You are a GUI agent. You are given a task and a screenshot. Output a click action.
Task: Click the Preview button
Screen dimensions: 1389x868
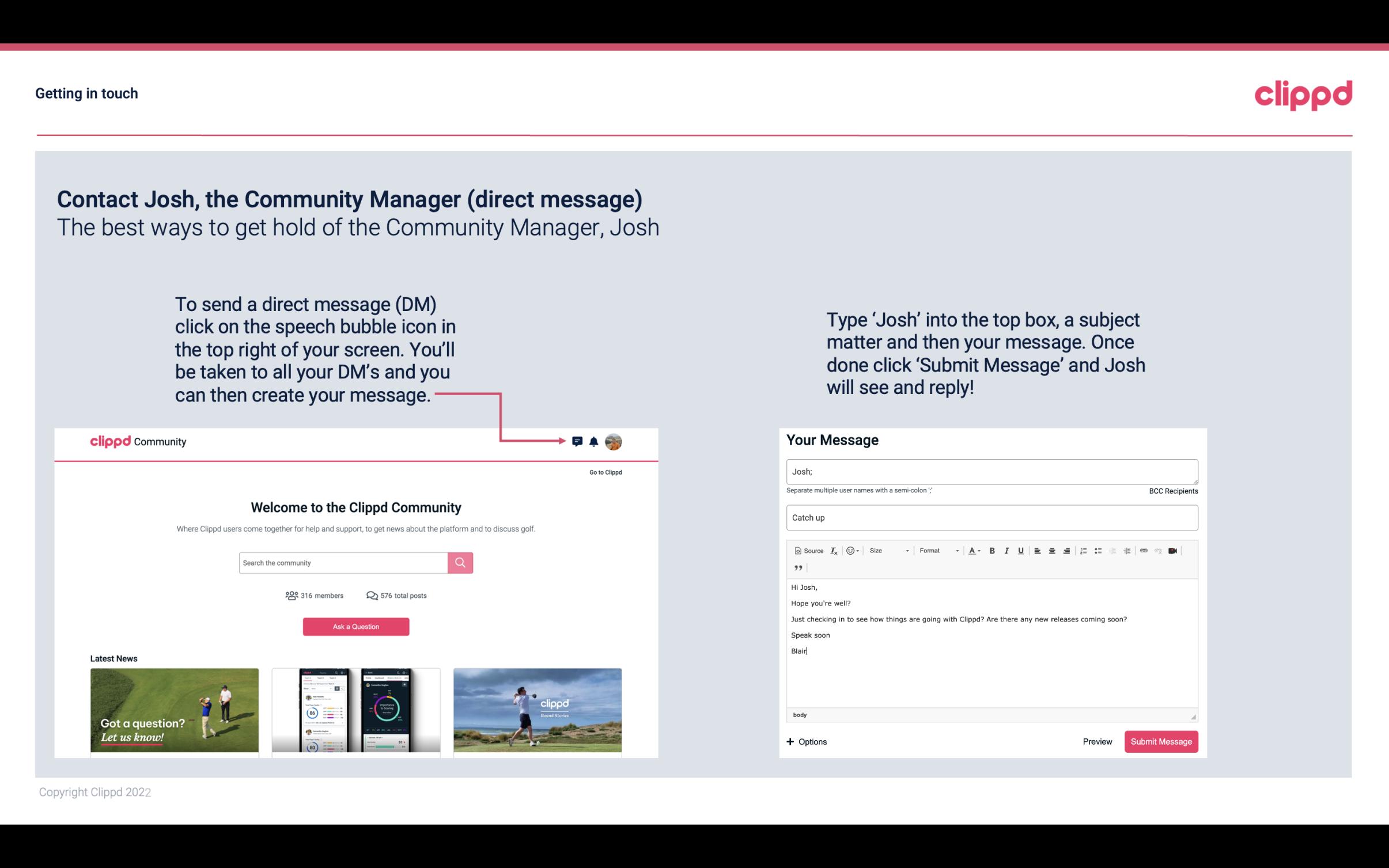(x=1097, y=742)
